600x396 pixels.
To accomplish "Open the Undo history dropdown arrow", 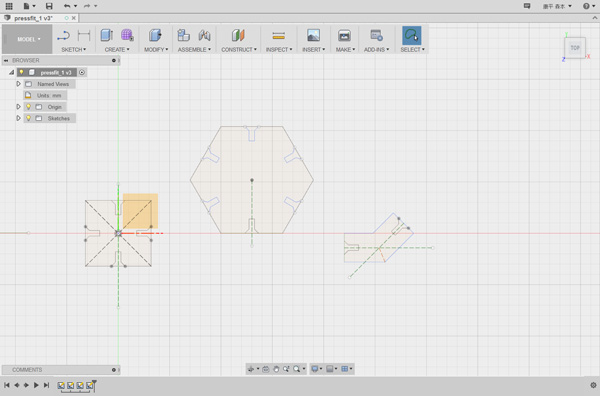I will tap(75, 6).
